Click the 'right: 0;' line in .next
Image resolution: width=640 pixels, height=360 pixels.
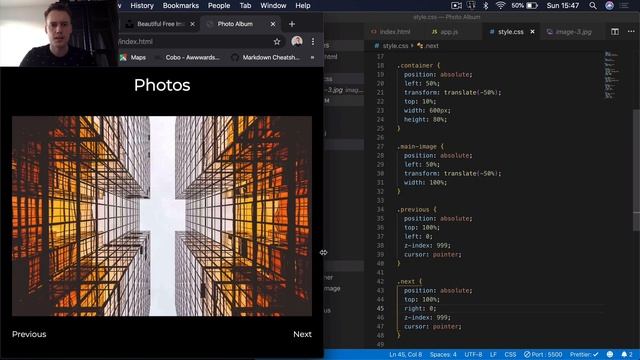tap(420, 309)
